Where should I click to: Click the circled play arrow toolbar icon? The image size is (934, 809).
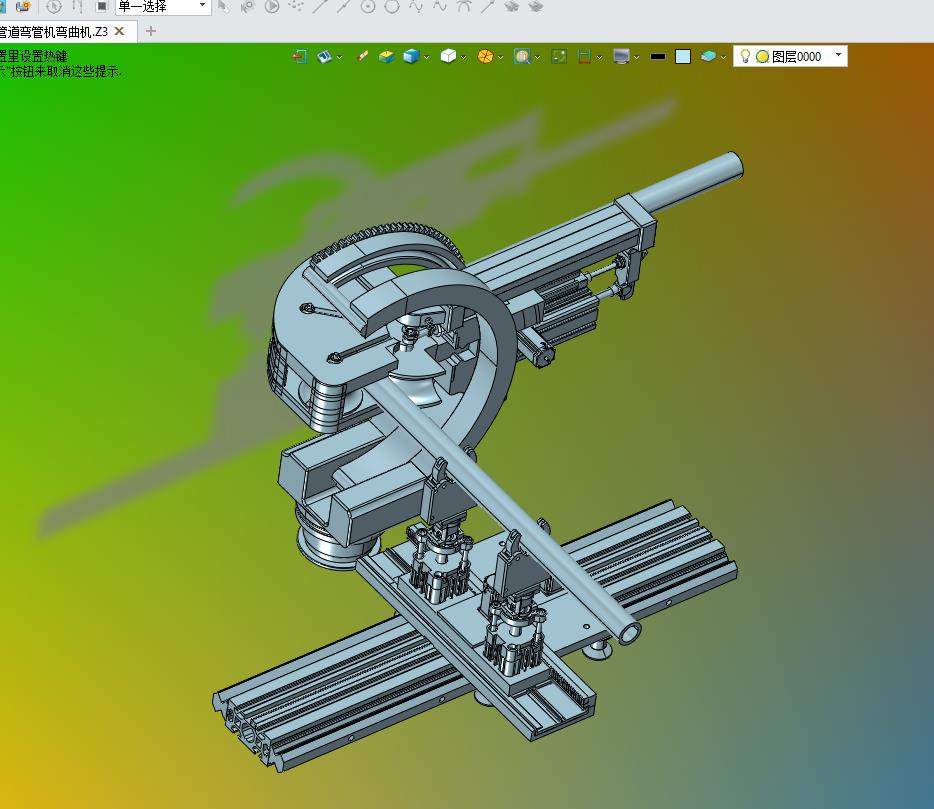pyautogui.click(x=272, y=7)
